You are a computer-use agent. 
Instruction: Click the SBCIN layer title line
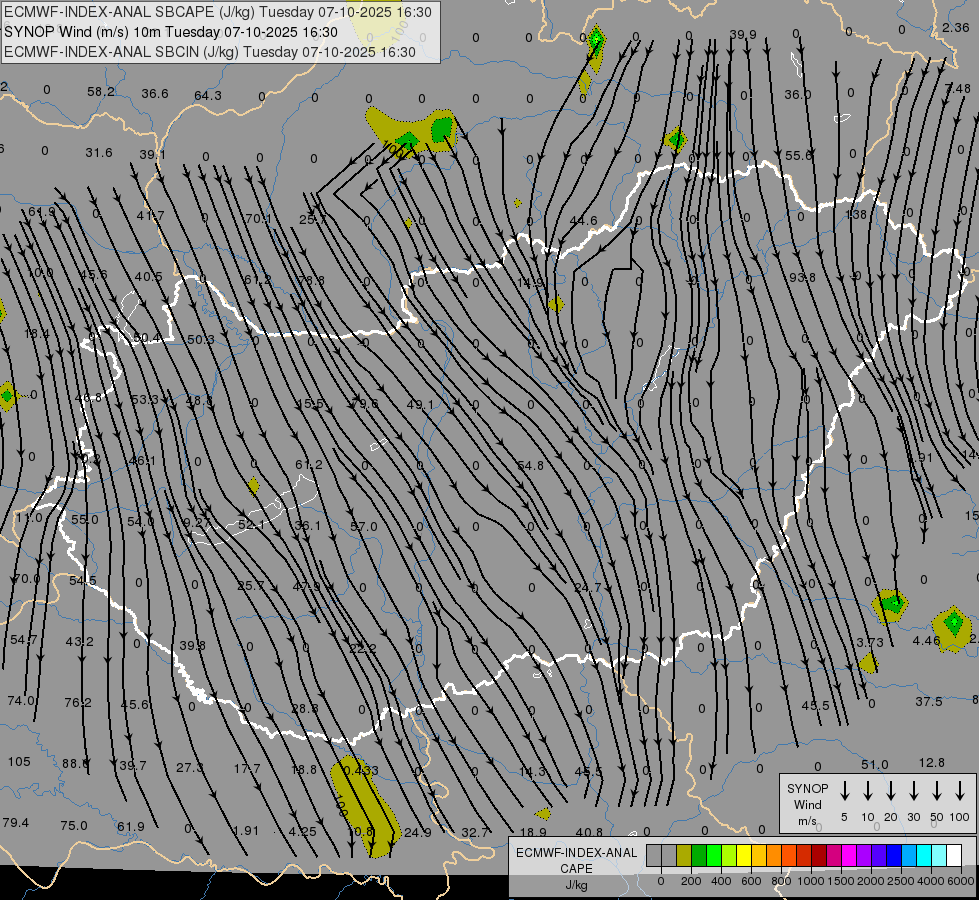click(210, 51)
